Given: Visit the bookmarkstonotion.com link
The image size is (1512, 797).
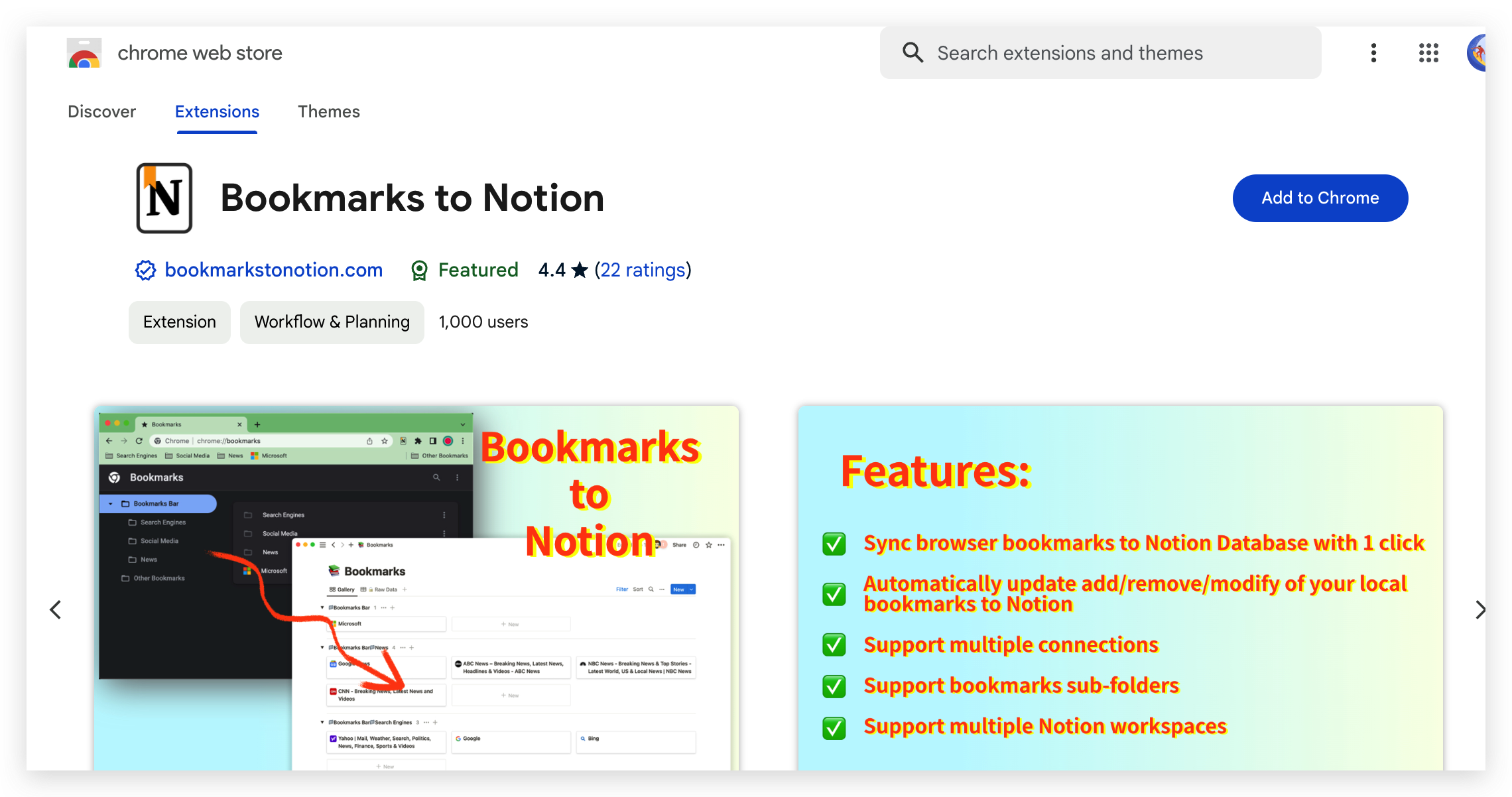Looking at the screenshot, I should 274,270.
